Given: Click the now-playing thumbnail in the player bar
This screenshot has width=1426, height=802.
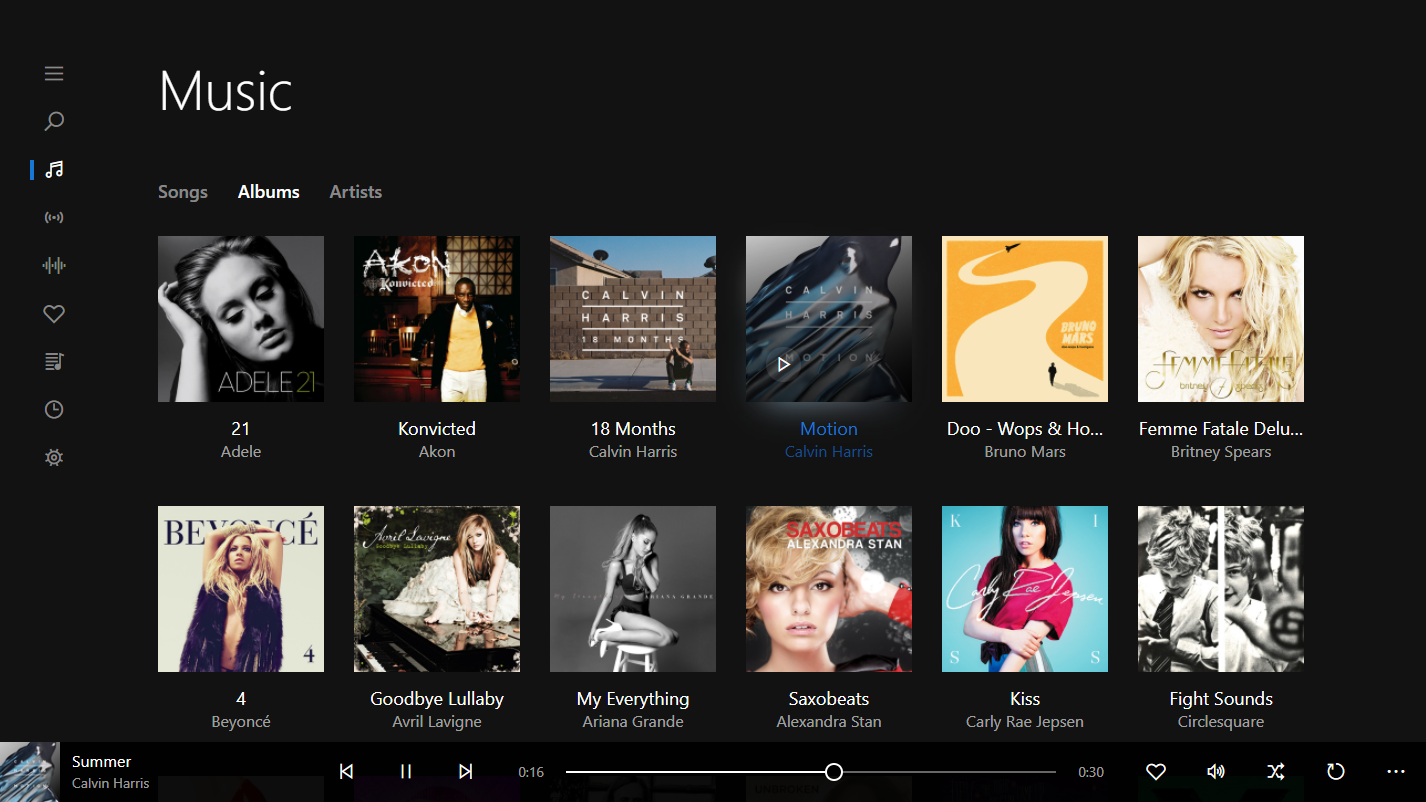Looking at the screenshot, I should pyautogui.click(x=30, y=772).
